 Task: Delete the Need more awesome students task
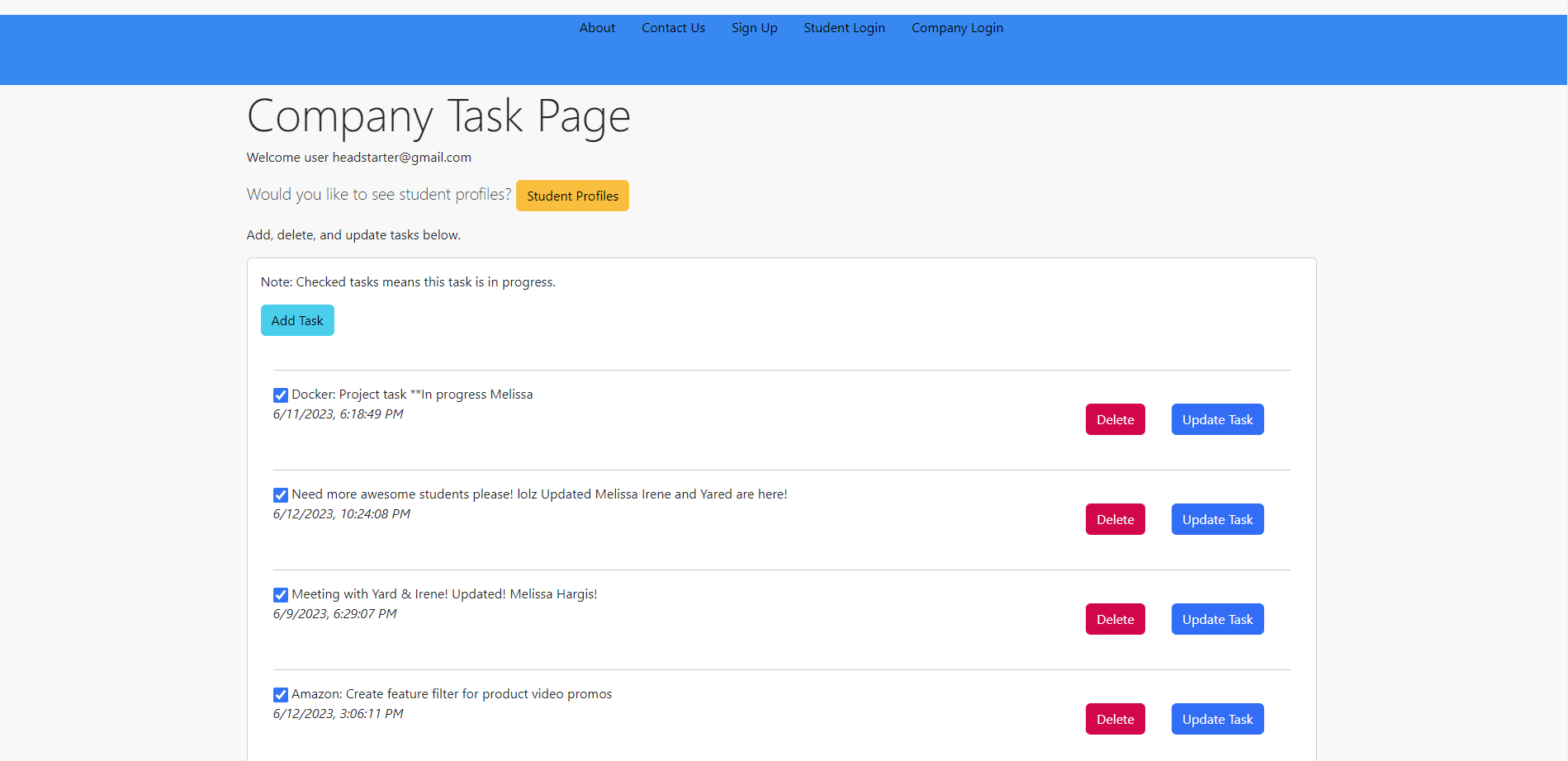pyautogui.click(x=1115, y=519)
